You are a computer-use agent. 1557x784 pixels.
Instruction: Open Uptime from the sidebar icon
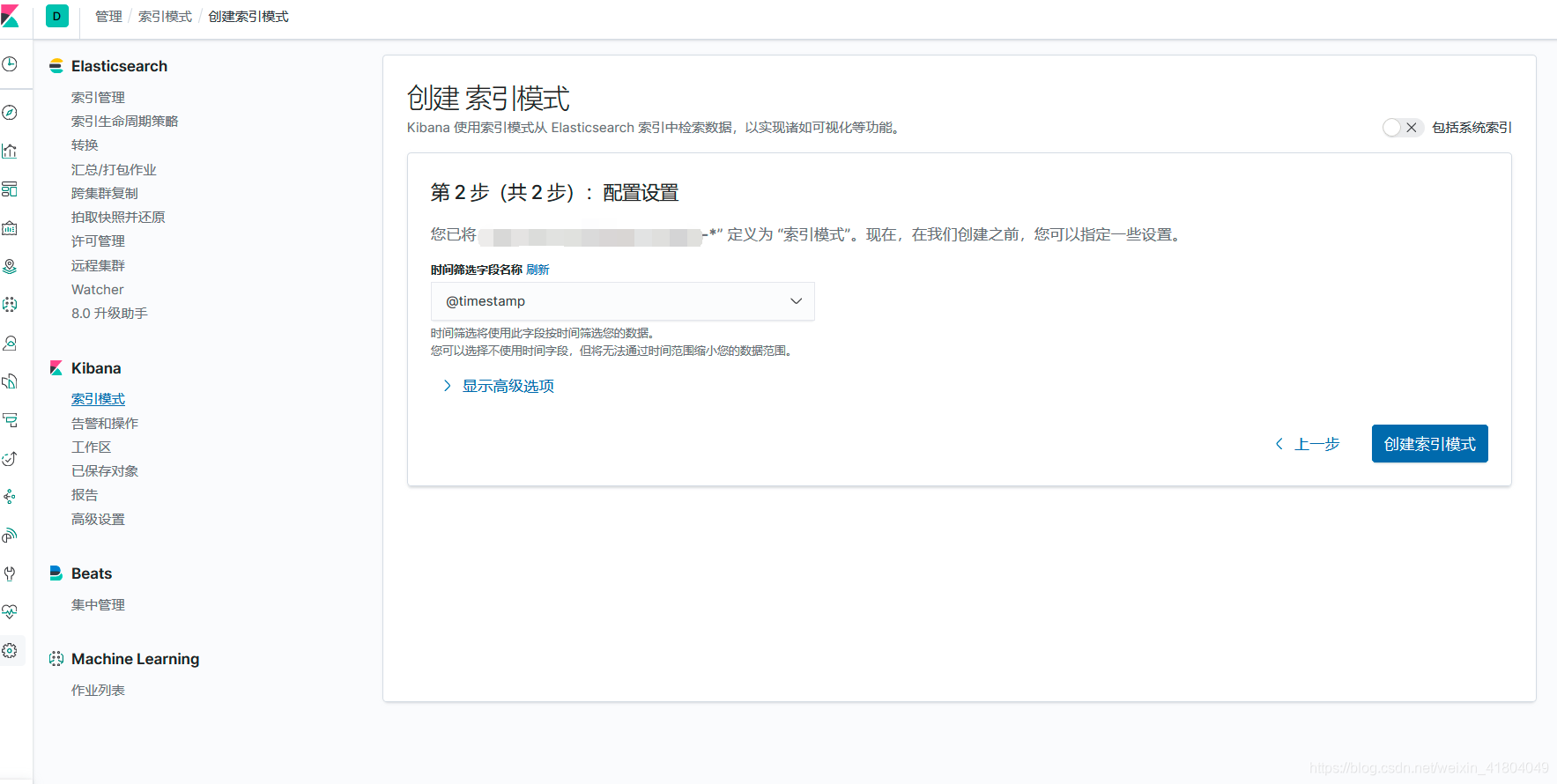pyautogui.click(x=10, y=458)
